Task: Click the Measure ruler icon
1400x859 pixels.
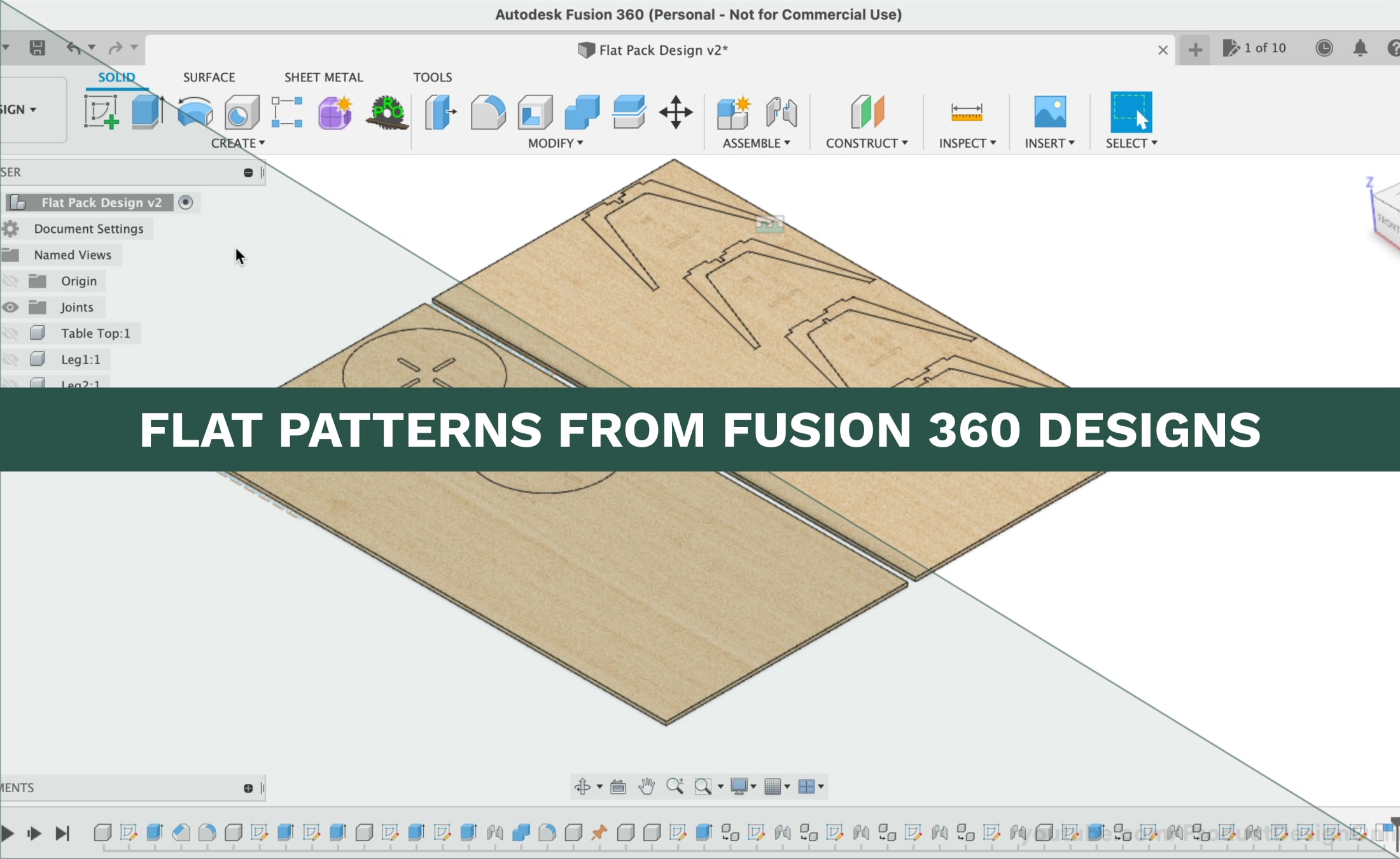Action: tap(966, 113)
